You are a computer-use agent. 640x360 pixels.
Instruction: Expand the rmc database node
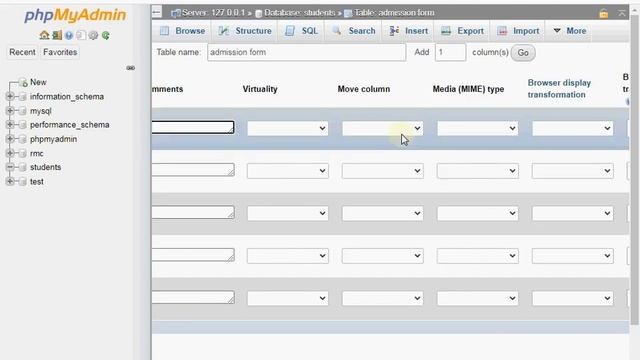pyautogui.click(x=10, y=153)
